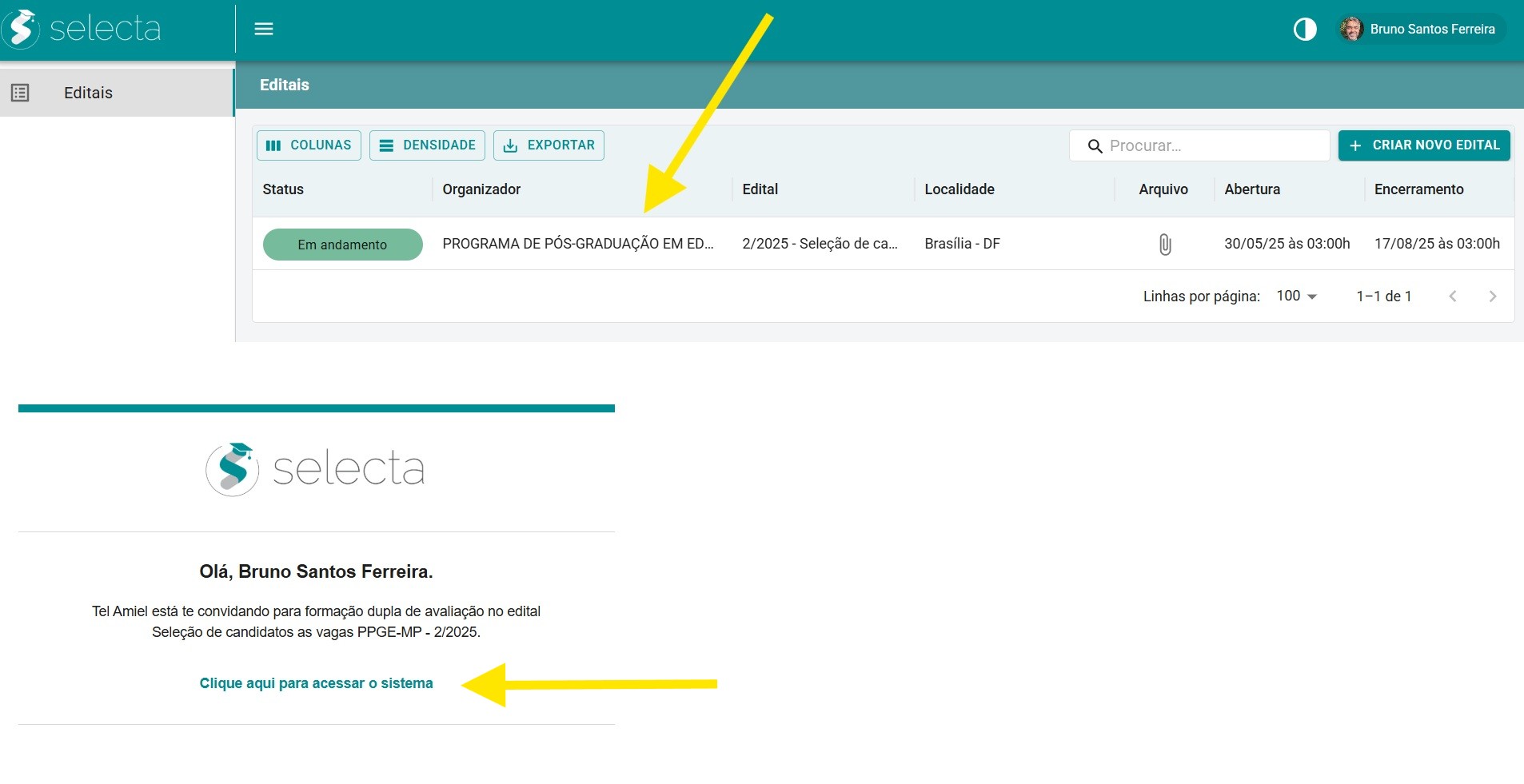
Task: Open the EXPORTAR export menu
Action: (x=549, y=145)
